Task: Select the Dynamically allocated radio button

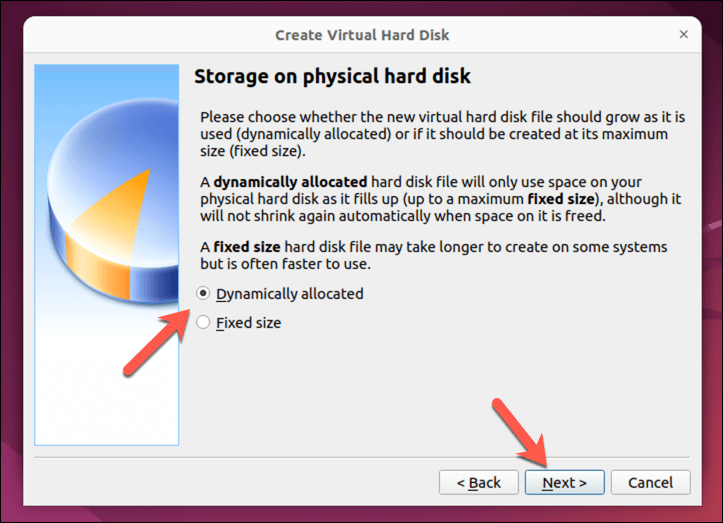Action: pos(204,294)
